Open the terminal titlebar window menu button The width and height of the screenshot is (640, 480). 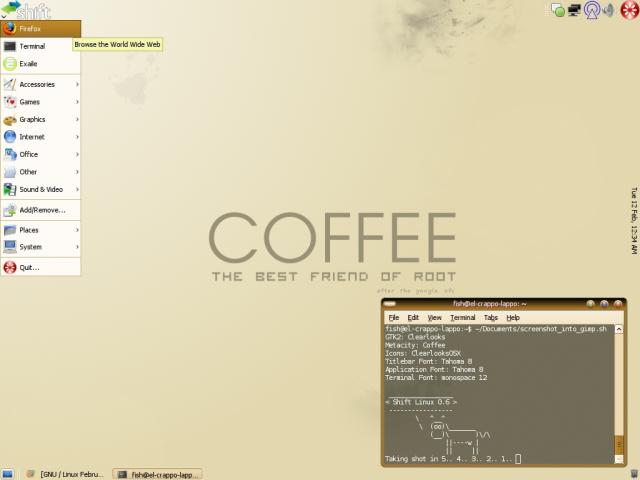(x=390, y=304)
